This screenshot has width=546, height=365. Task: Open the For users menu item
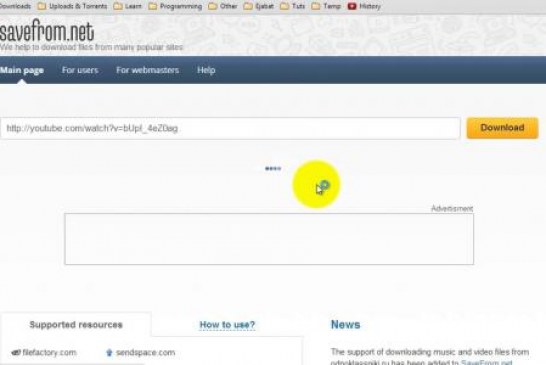coord(80,70)
